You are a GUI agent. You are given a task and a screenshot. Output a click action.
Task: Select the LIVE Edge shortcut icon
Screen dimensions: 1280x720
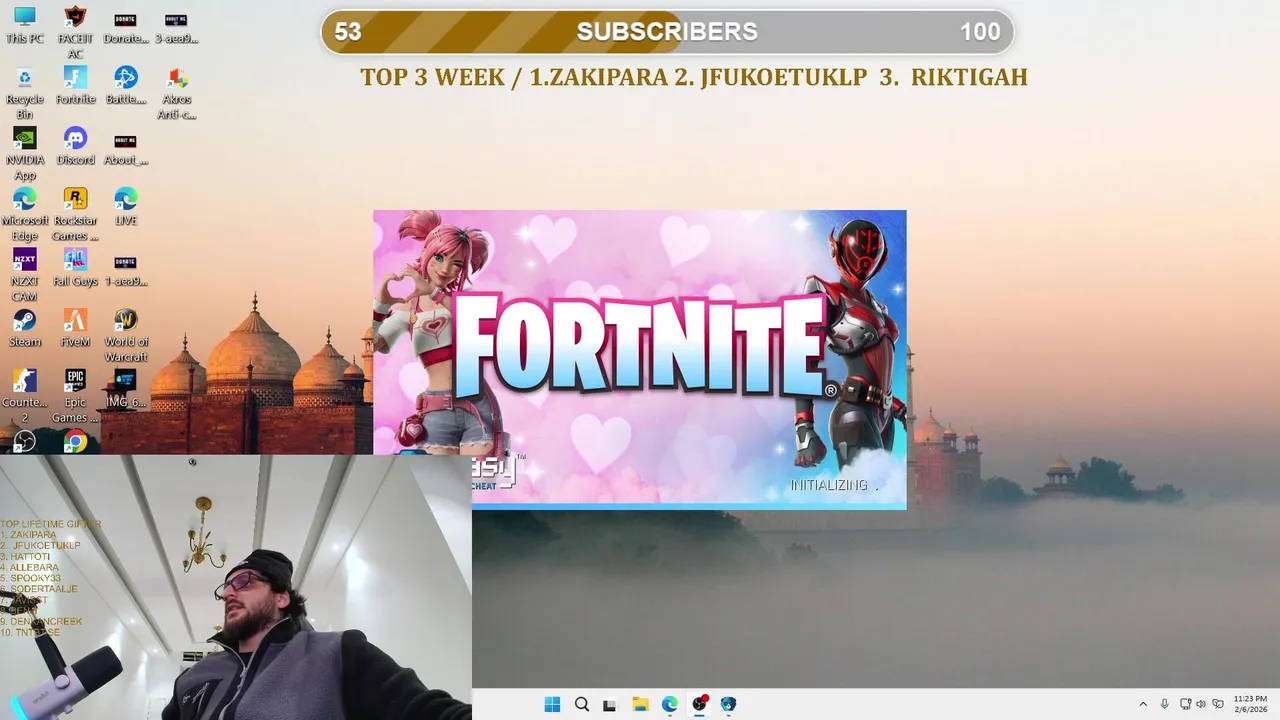[125, 208]
